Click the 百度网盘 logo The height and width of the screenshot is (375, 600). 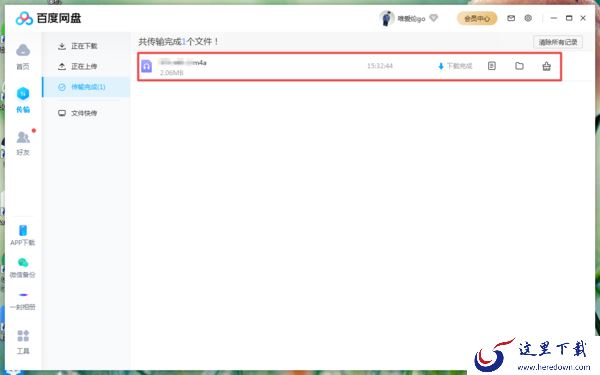pyautogui.click(x=48, y=18)
